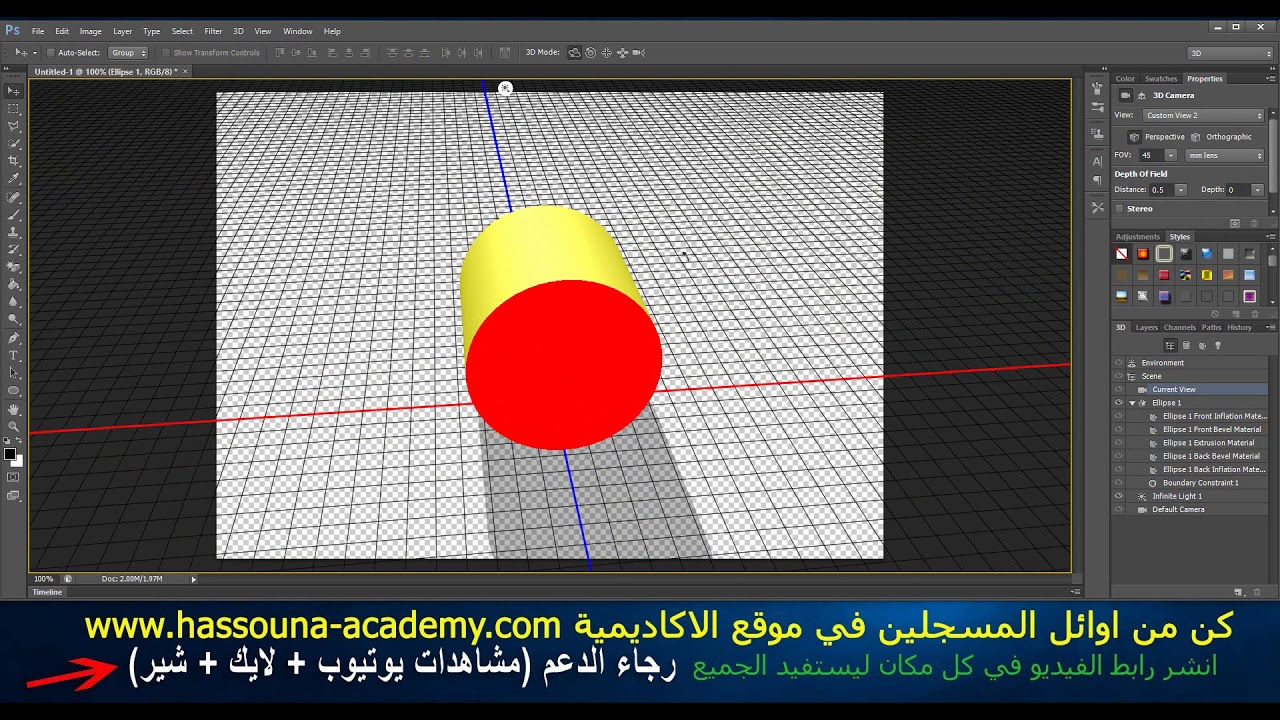Select the Pen tool in the toolbox
1280x720 pixels.
(14, 337)
